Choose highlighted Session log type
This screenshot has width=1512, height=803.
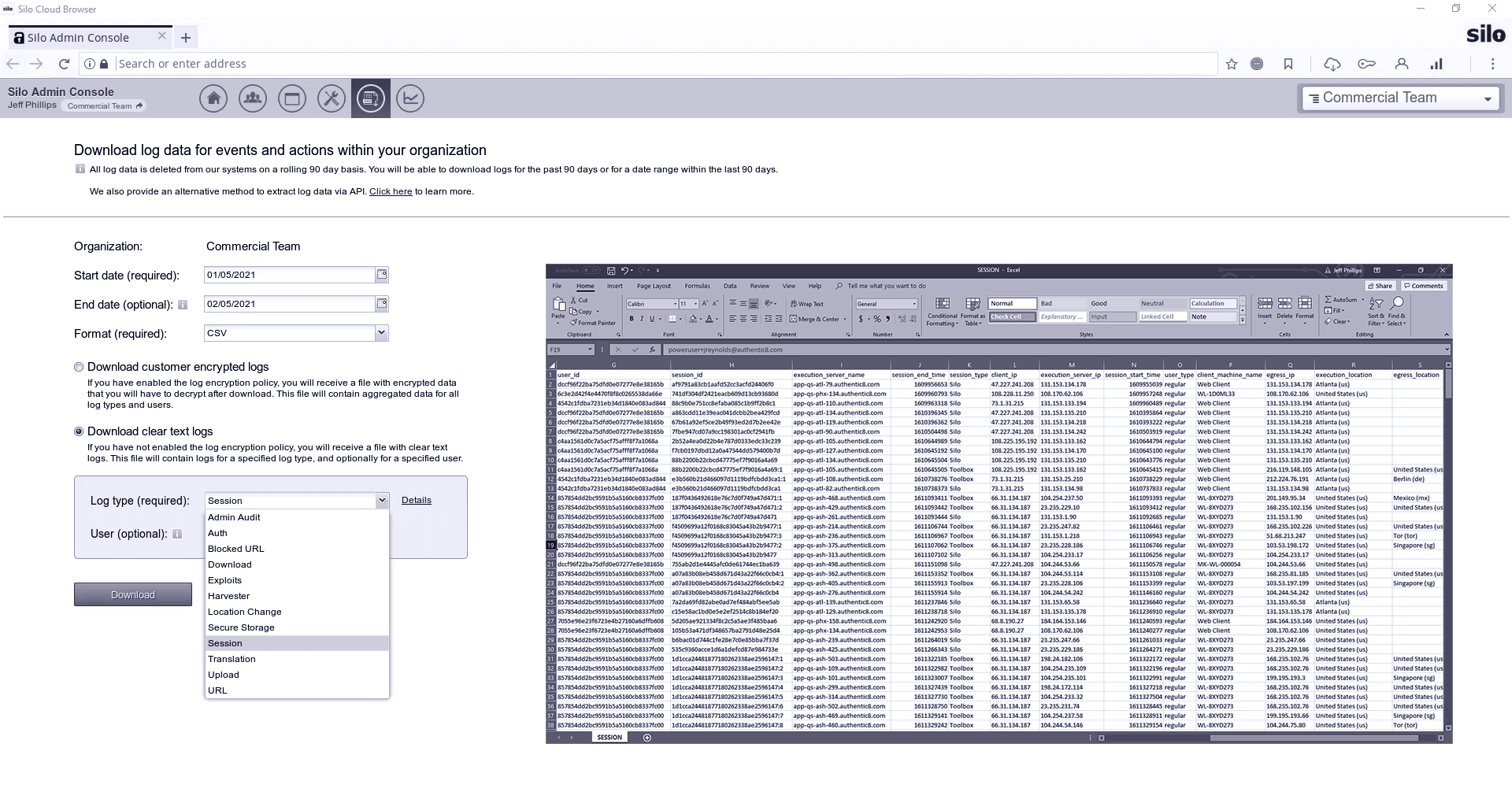tap(297, 643)
